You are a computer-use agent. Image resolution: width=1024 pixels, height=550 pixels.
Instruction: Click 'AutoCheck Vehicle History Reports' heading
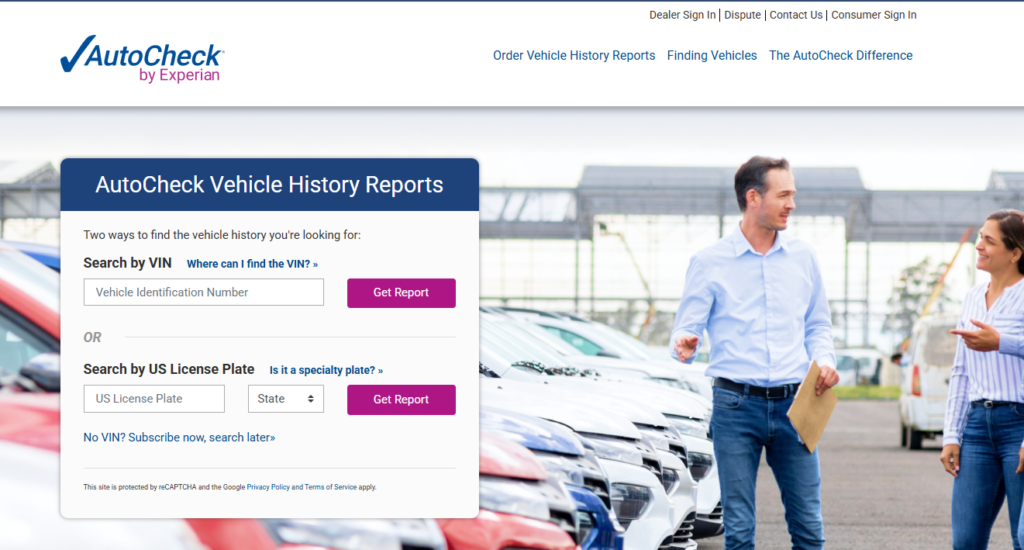(269, 185)
